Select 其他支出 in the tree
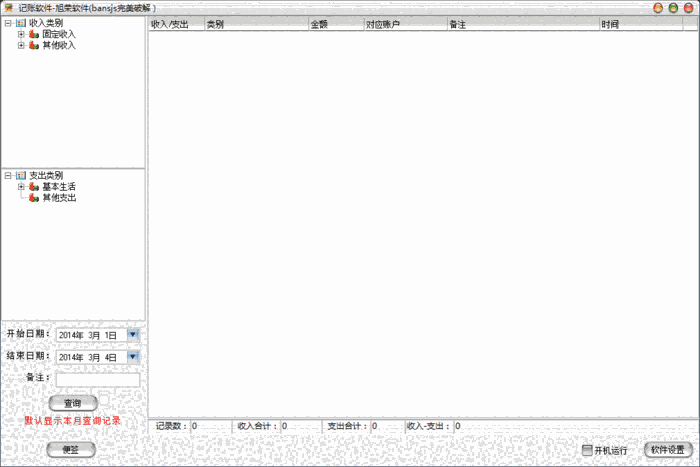Viewport: 700px width, 467px height. tap(59, 198)
